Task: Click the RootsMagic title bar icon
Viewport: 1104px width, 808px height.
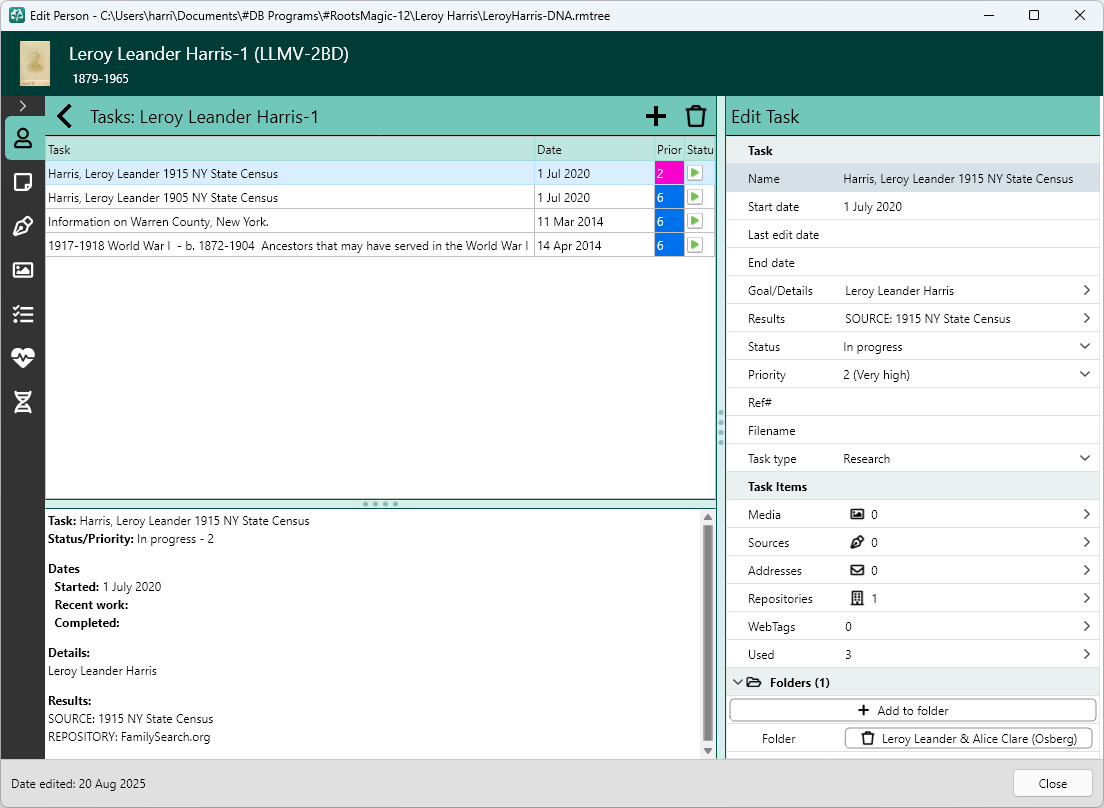Action: coord(15,15)
